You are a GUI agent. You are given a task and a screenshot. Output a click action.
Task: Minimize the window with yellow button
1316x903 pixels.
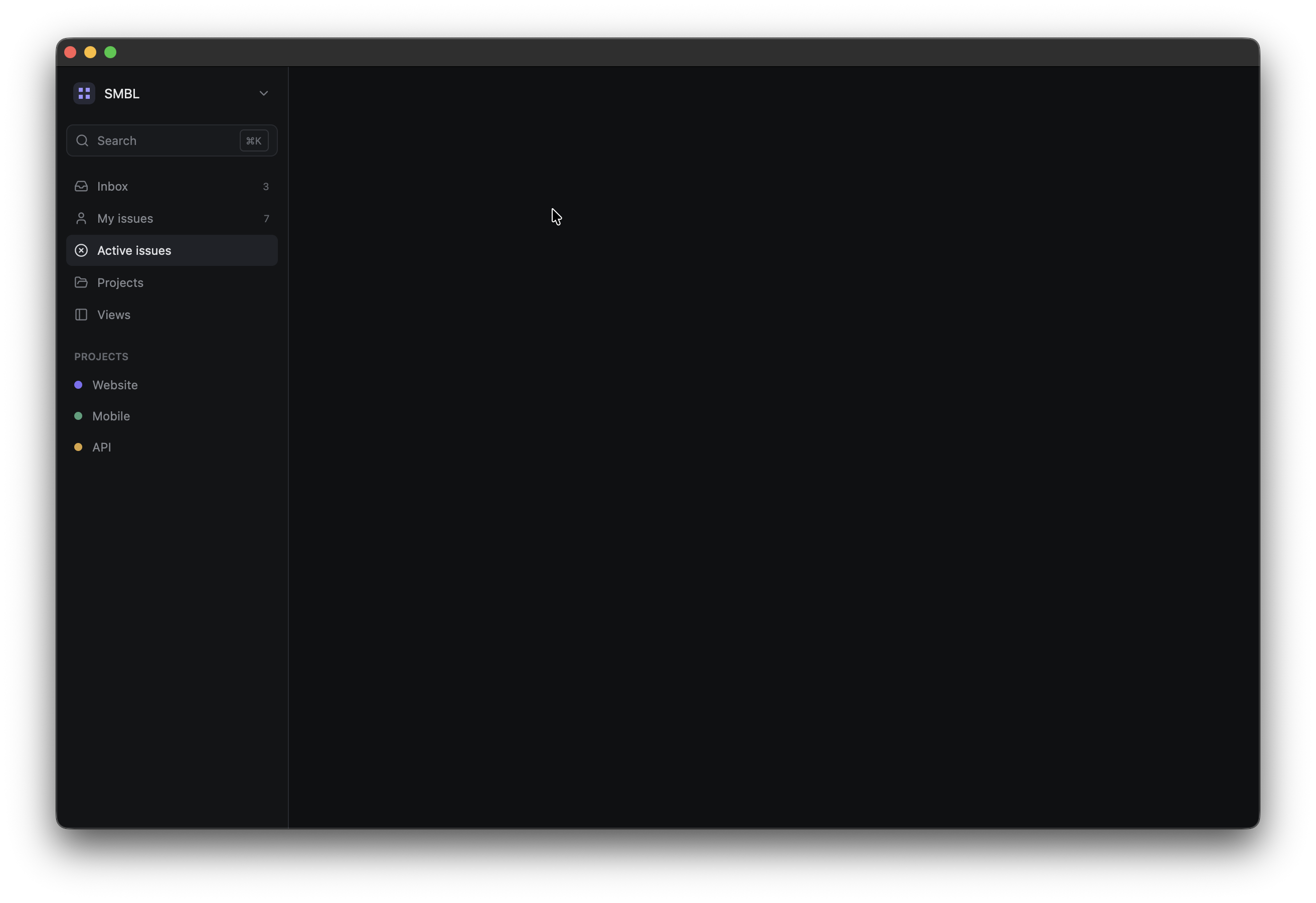point(90,52)
